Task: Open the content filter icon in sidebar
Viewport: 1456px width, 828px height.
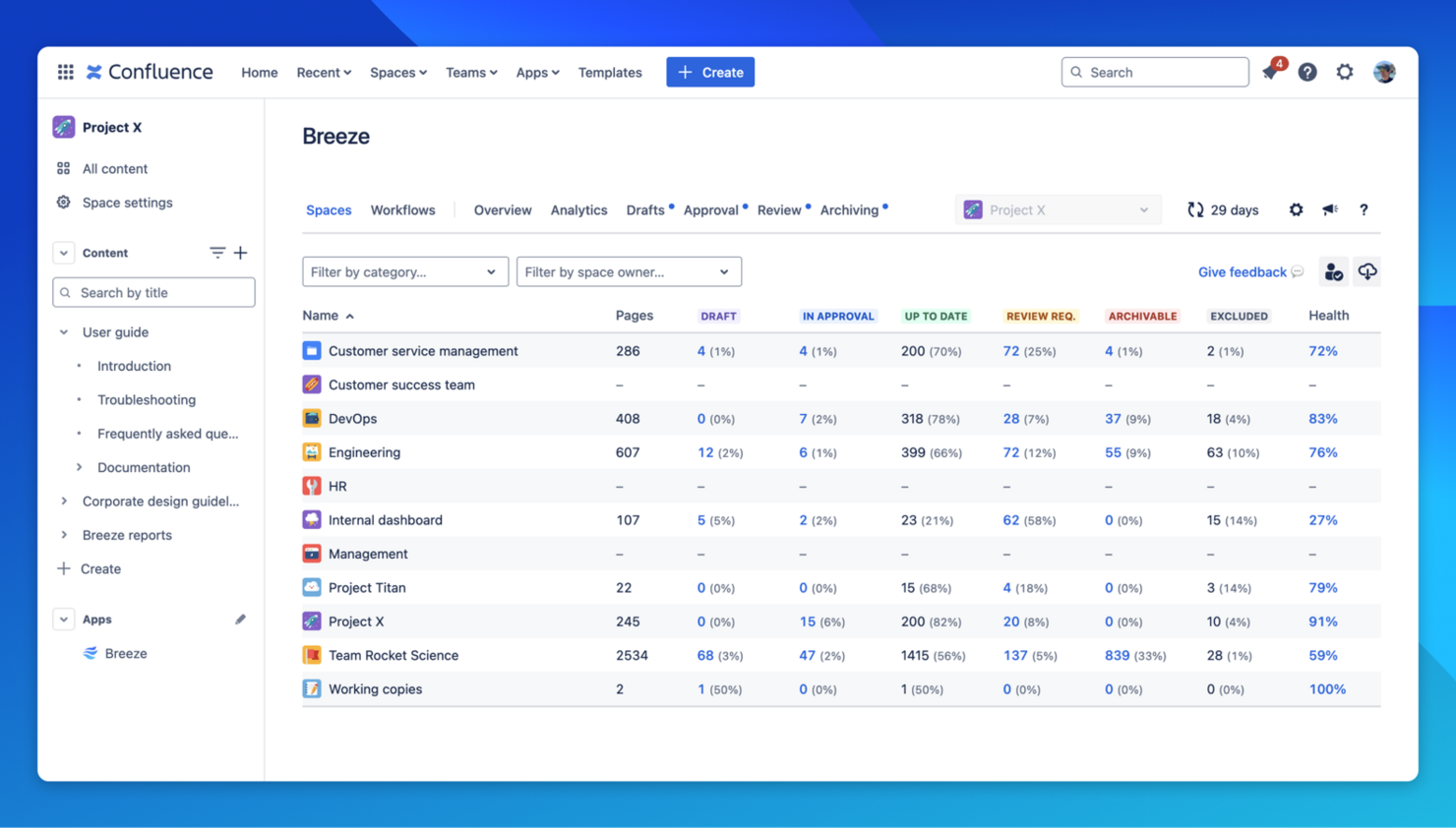Action: coord(217,253)
